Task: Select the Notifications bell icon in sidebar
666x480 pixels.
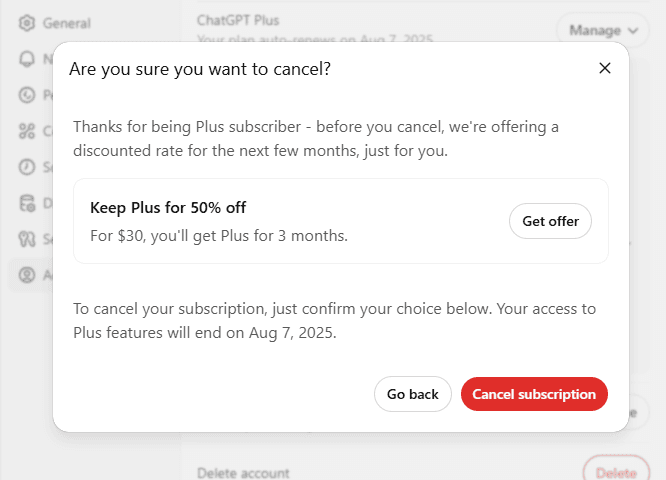Action: click(27, 59)
